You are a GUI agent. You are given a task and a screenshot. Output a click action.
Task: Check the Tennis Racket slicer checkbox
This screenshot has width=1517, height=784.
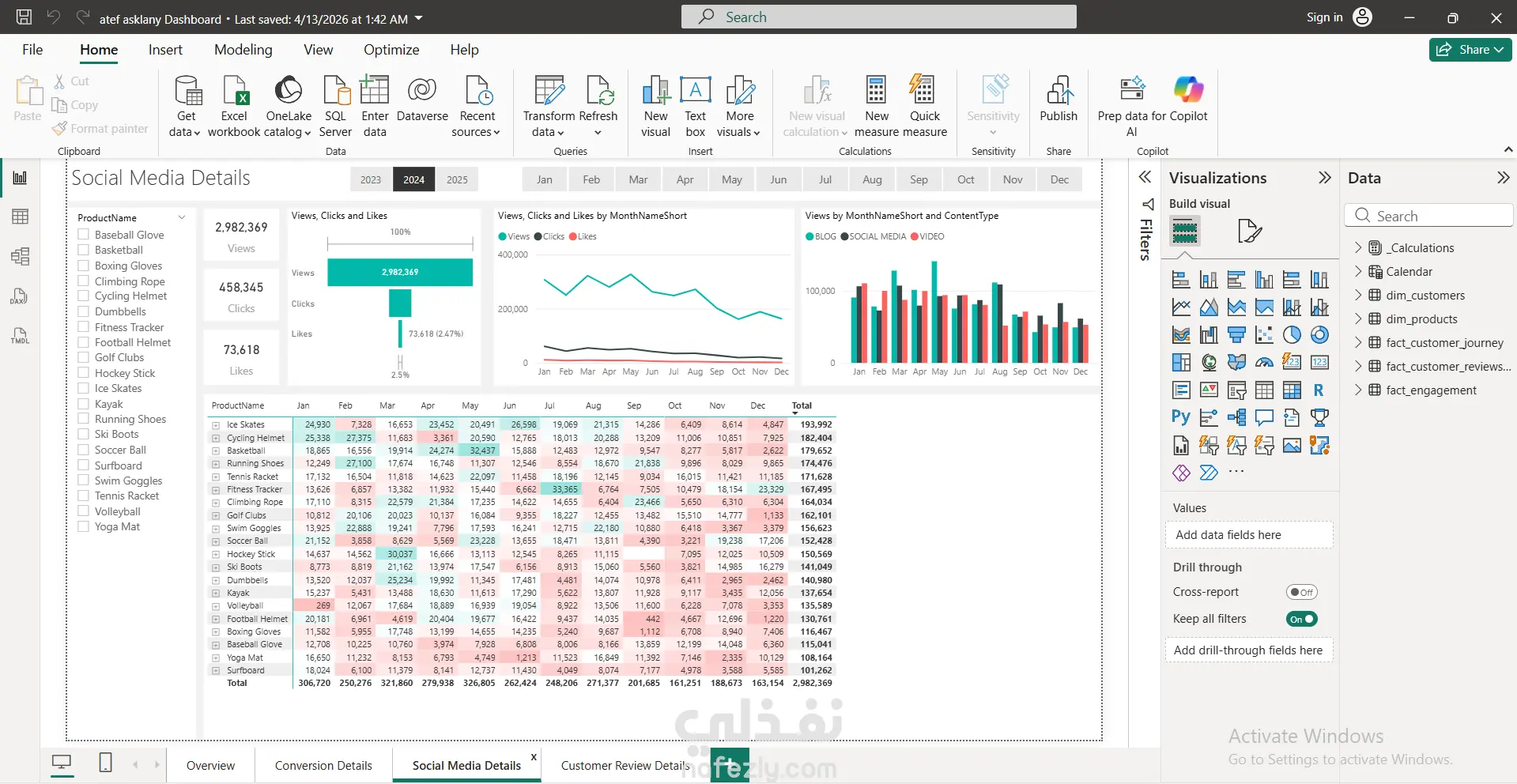83,496
